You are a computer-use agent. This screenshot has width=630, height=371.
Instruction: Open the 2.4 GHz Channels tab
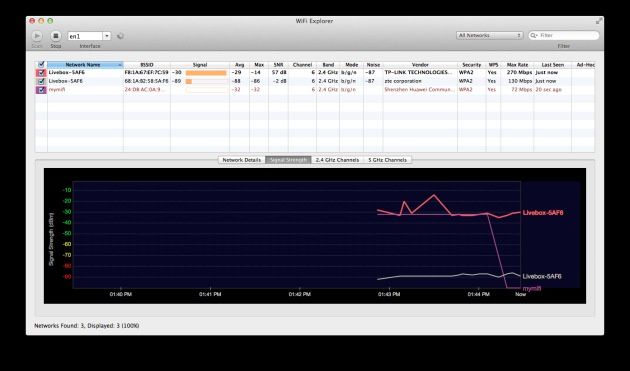tap(337, 160)
